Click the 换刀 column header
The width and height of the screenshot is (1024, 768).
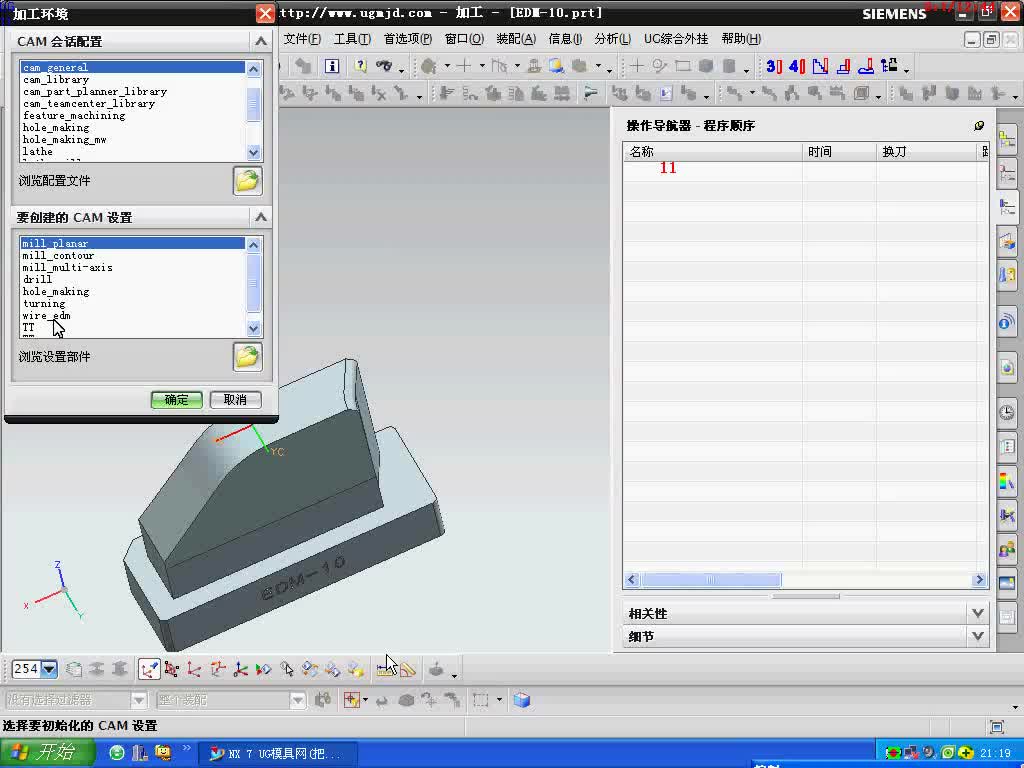coord(926,152)
